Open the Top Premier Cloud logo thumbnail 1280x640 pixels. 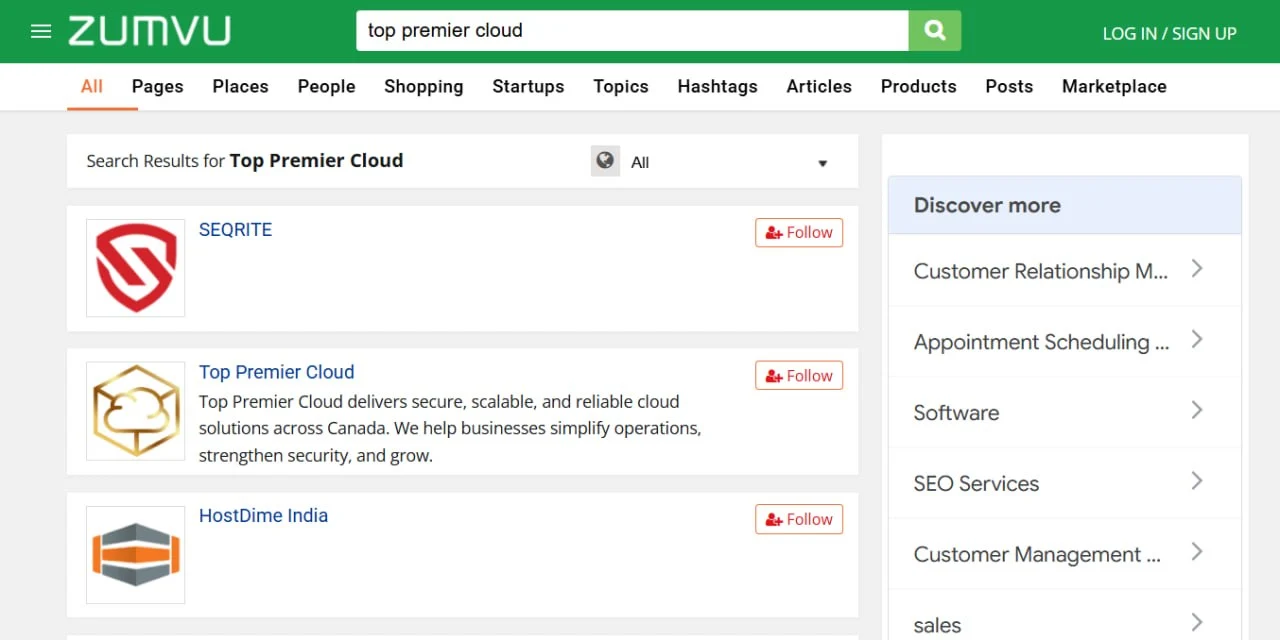coord(136,411)
